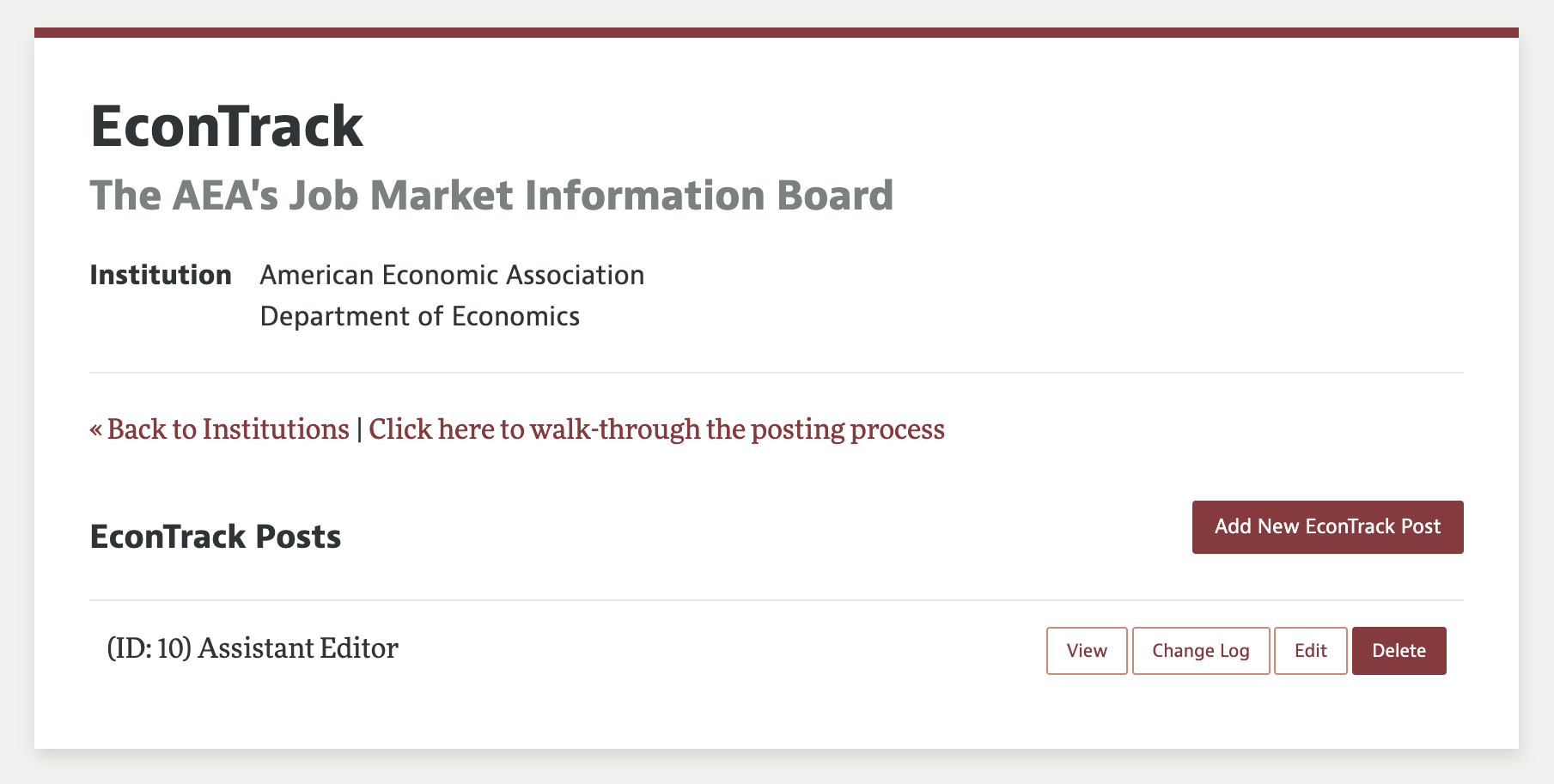The width and height of the screenshot is (1554, 784).
Task: Open the posting process walk-through link
Action: coord(656,428)
